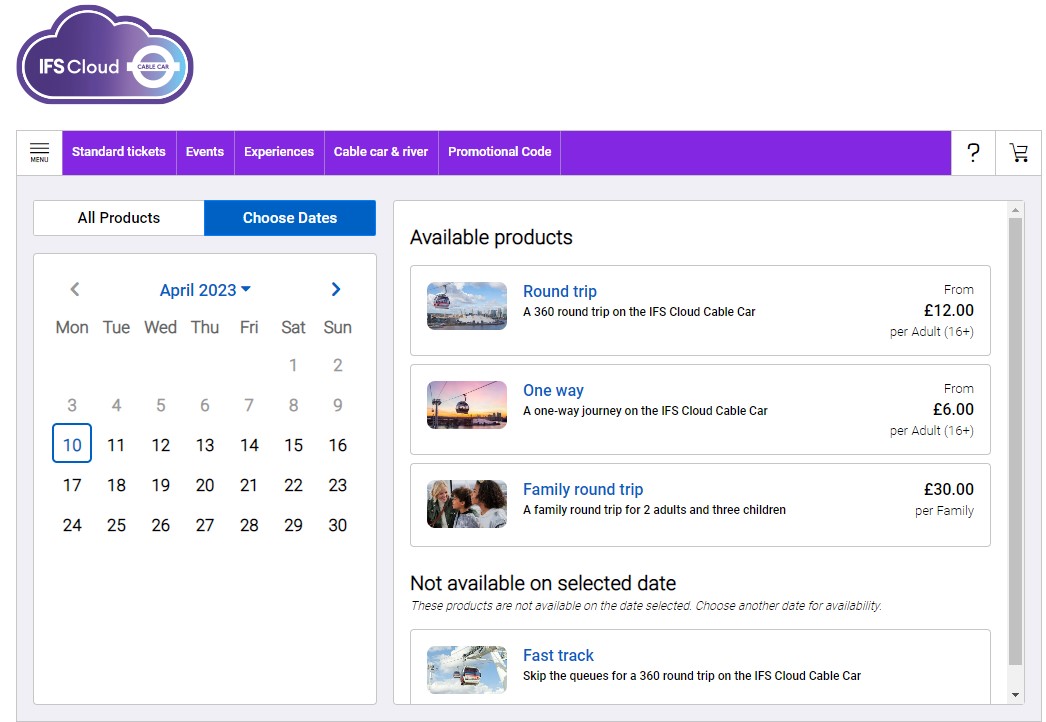The width and height of the screenshot is (1046, 722).
Task: Open the hamburger MENU icon
Action: 39,152
